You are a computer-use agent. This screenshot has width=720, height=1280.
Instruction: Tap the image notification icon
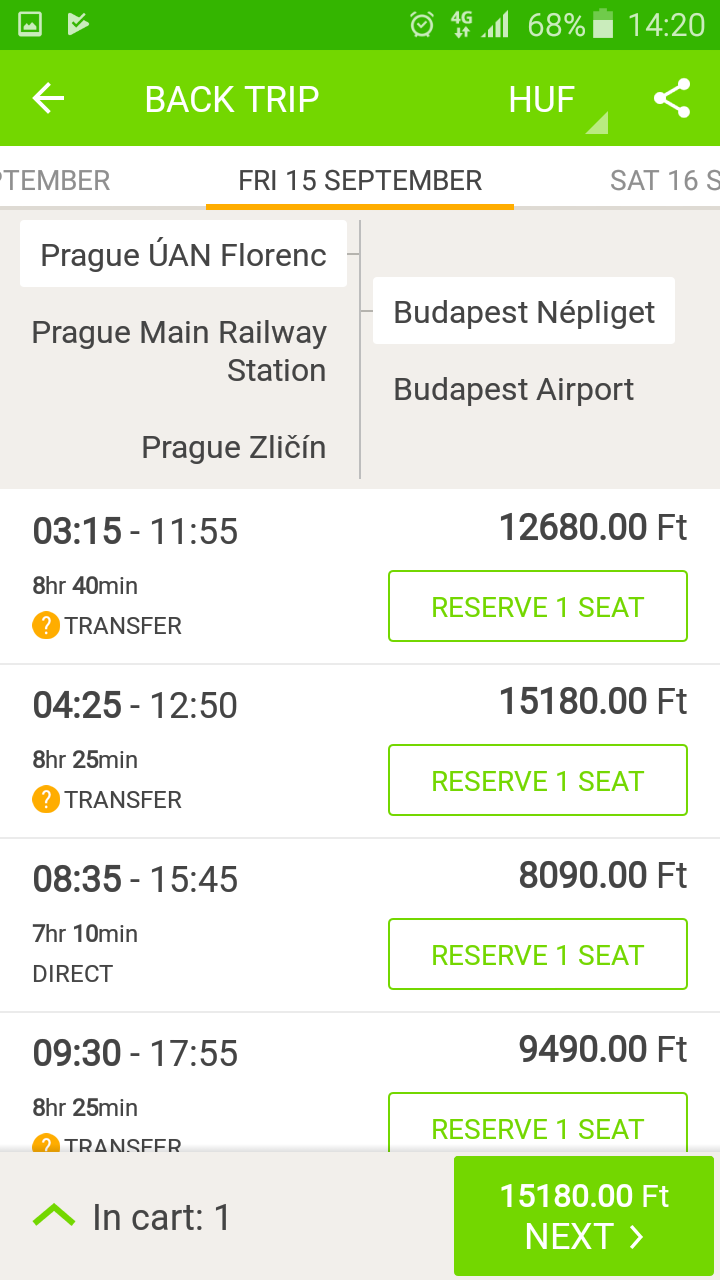[x=30, y=25]
